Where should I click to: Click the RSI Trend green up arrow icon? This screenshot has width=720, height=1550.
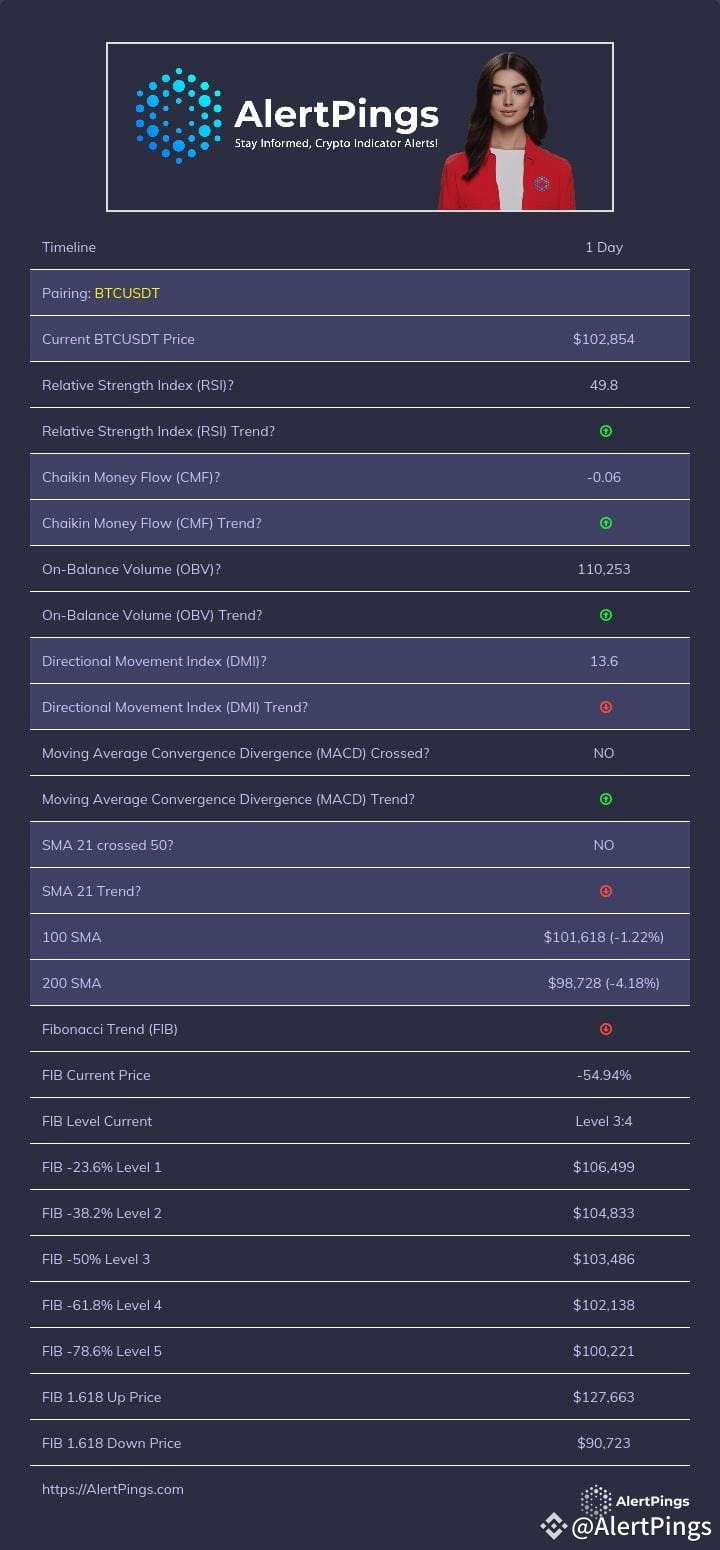[605, 431]
